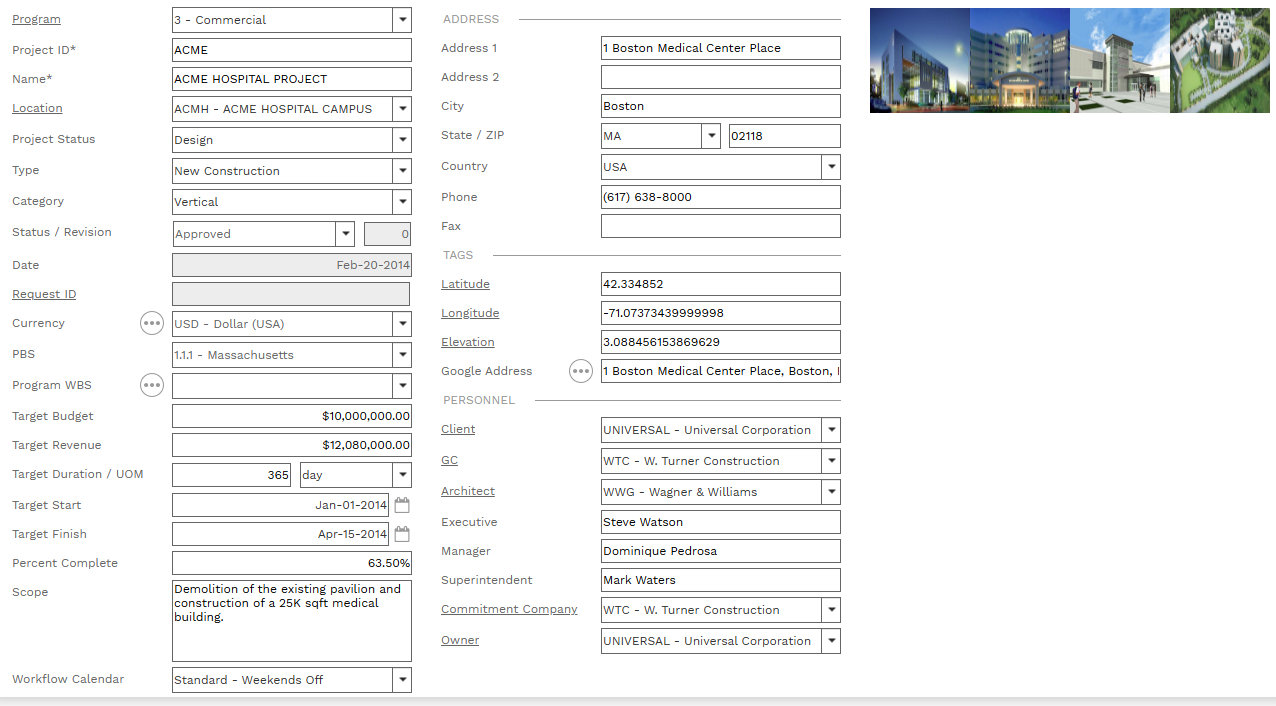The width and height of the screenshot is (1276, 706).
Task: Open the ellipsis button next to Google Address
Action: [x=581, y=371]
